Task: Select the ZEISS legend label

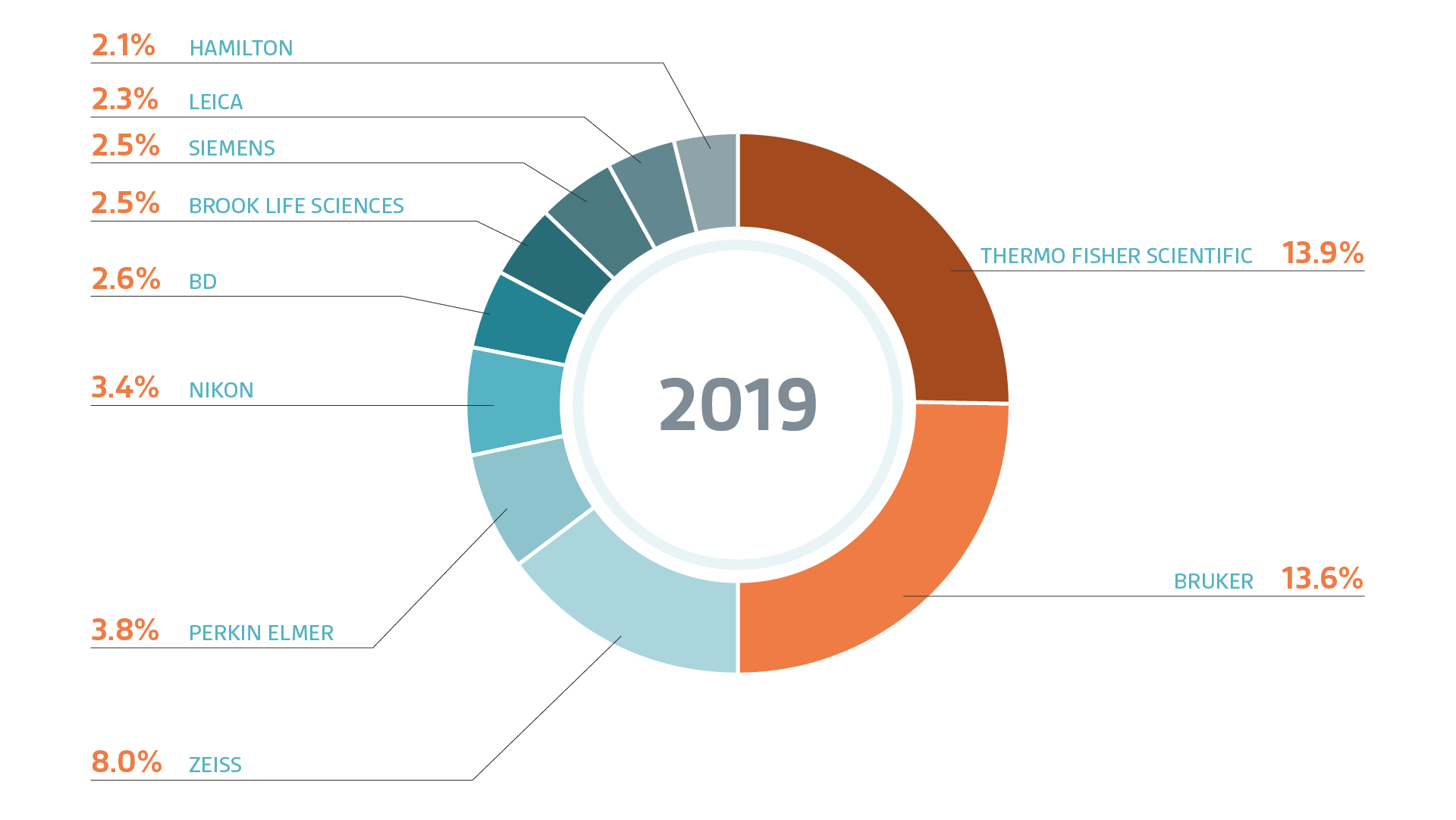Action: 215,765
